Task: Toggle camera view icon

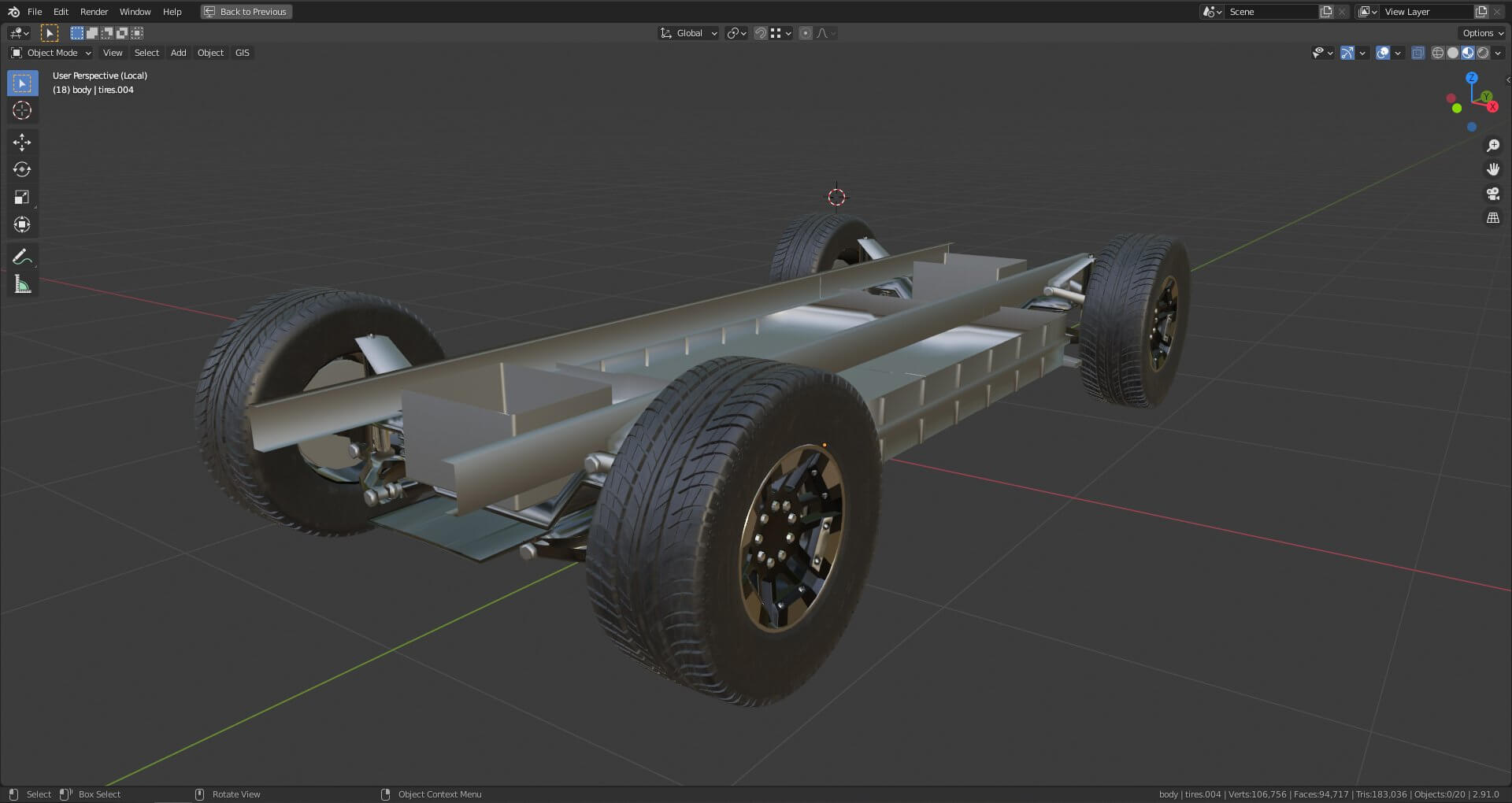Action: click(1492, 194)
